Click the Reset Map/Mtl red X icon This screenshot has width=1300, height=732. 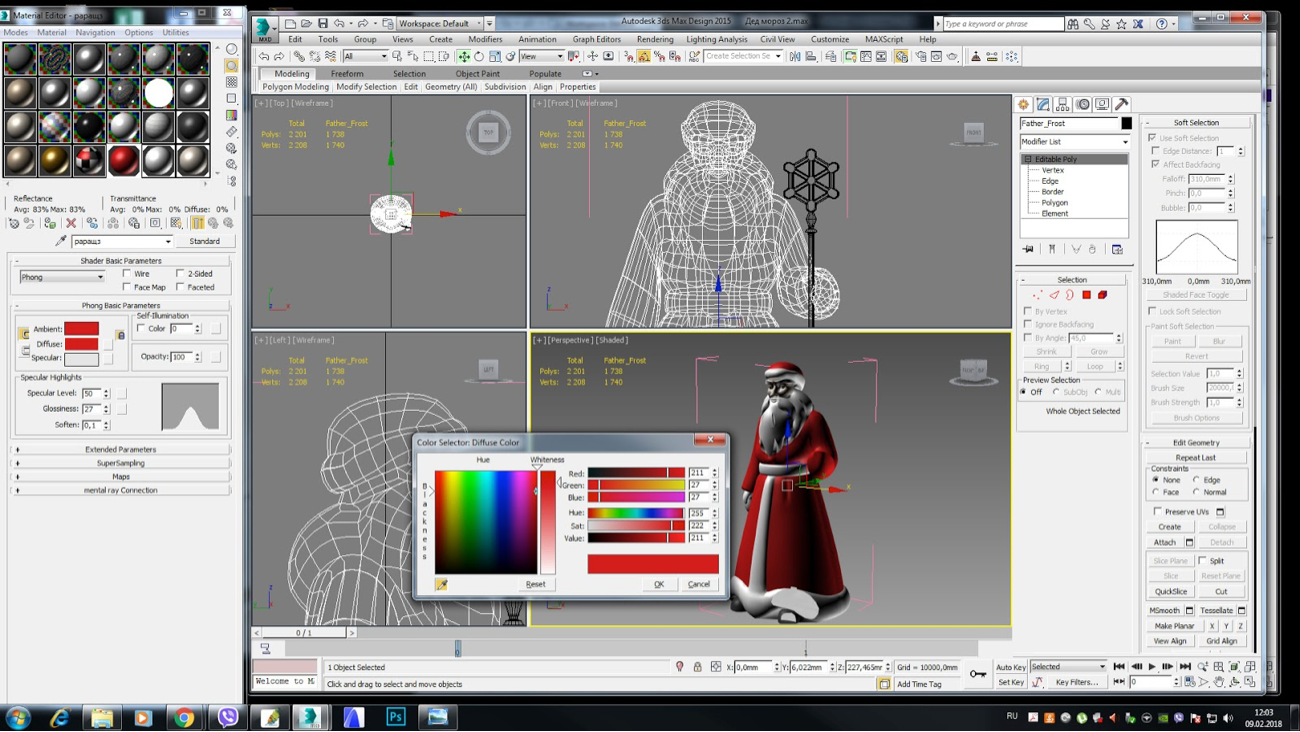point(71,223)
